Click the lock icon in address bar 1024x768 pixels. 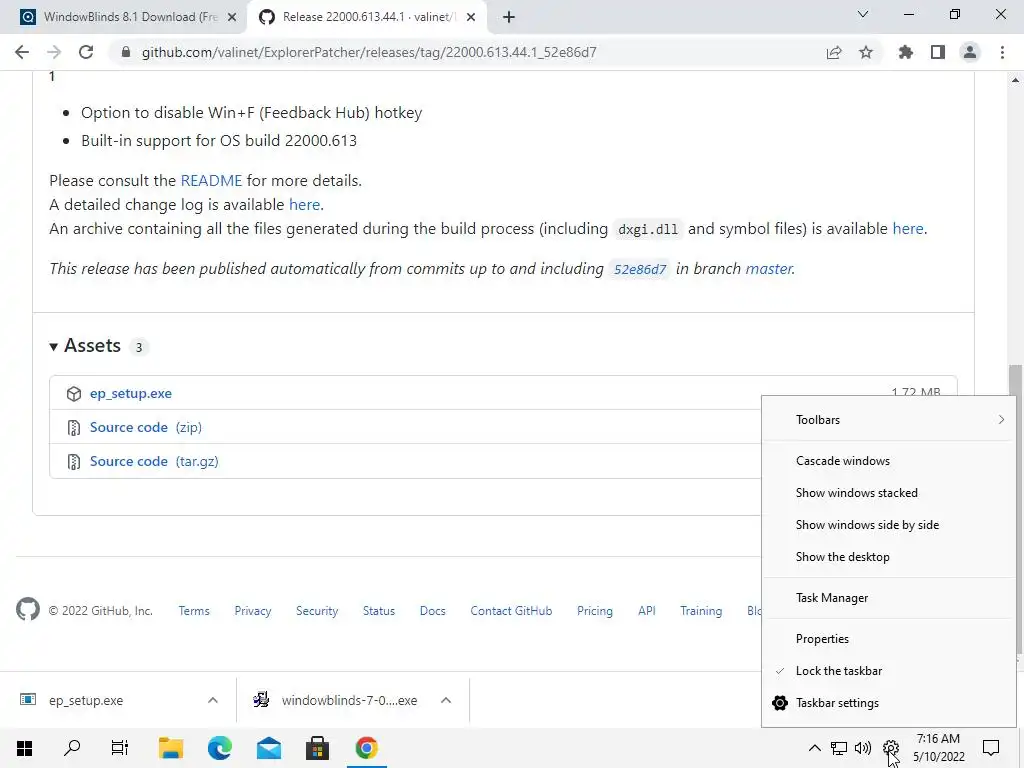pyautogui.click(x=126, y=52)
